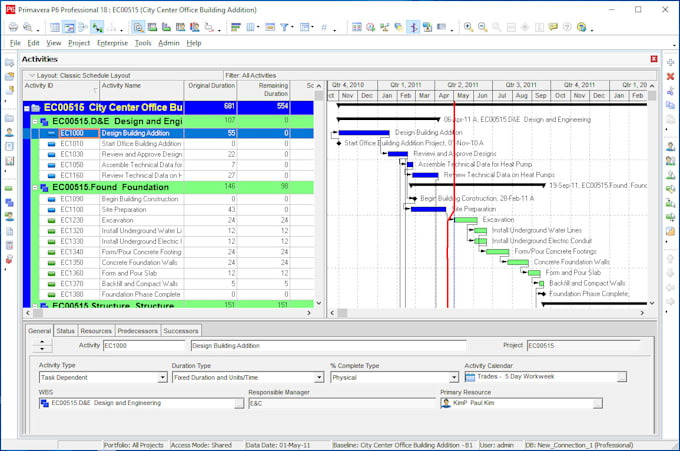Toggle the Progress Line toolbar icon

click(413, 27)
